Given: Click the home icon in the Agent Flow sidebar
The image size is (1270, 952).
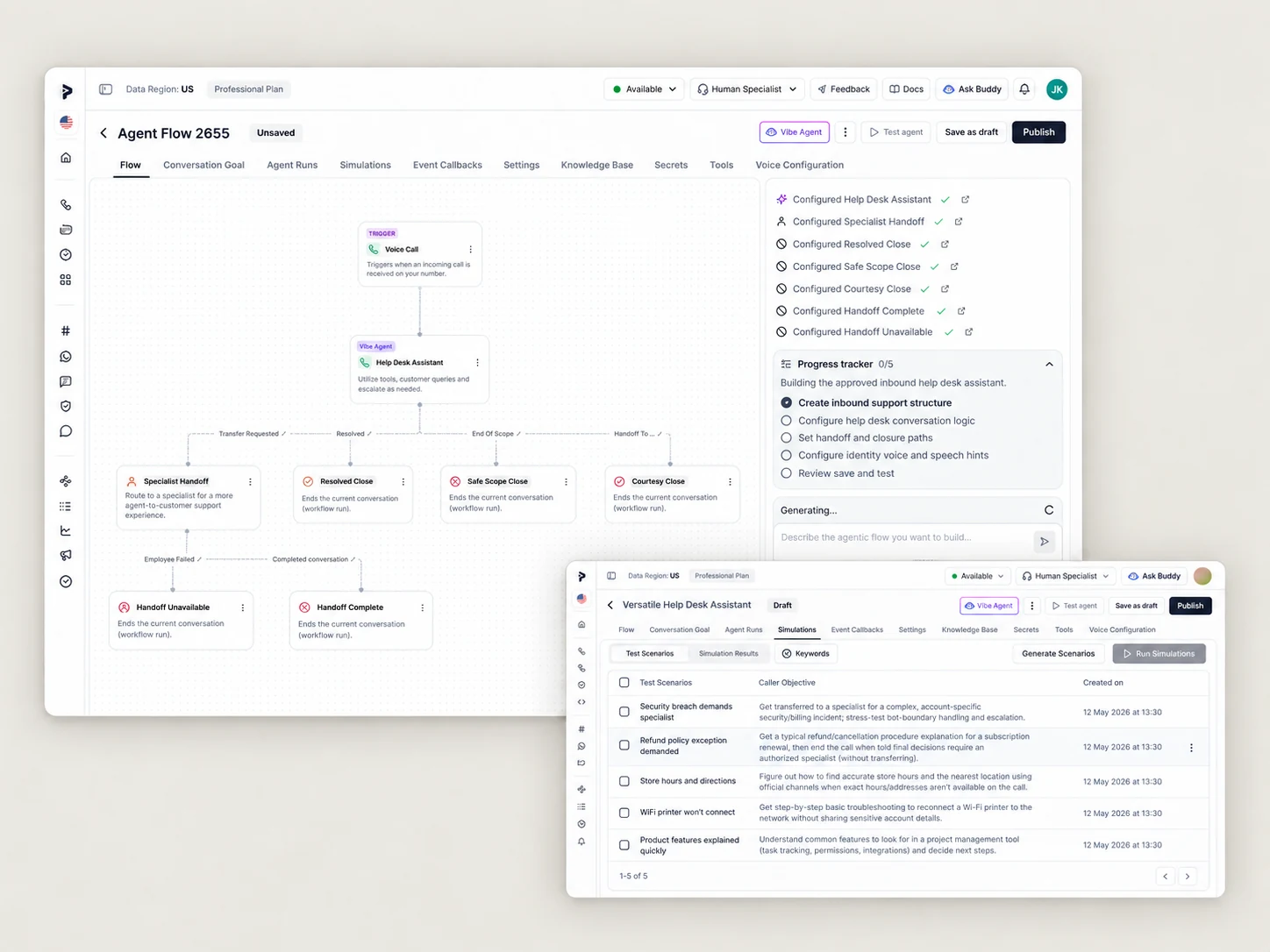Looking at the screenshot, I should (x=66, y=158).
